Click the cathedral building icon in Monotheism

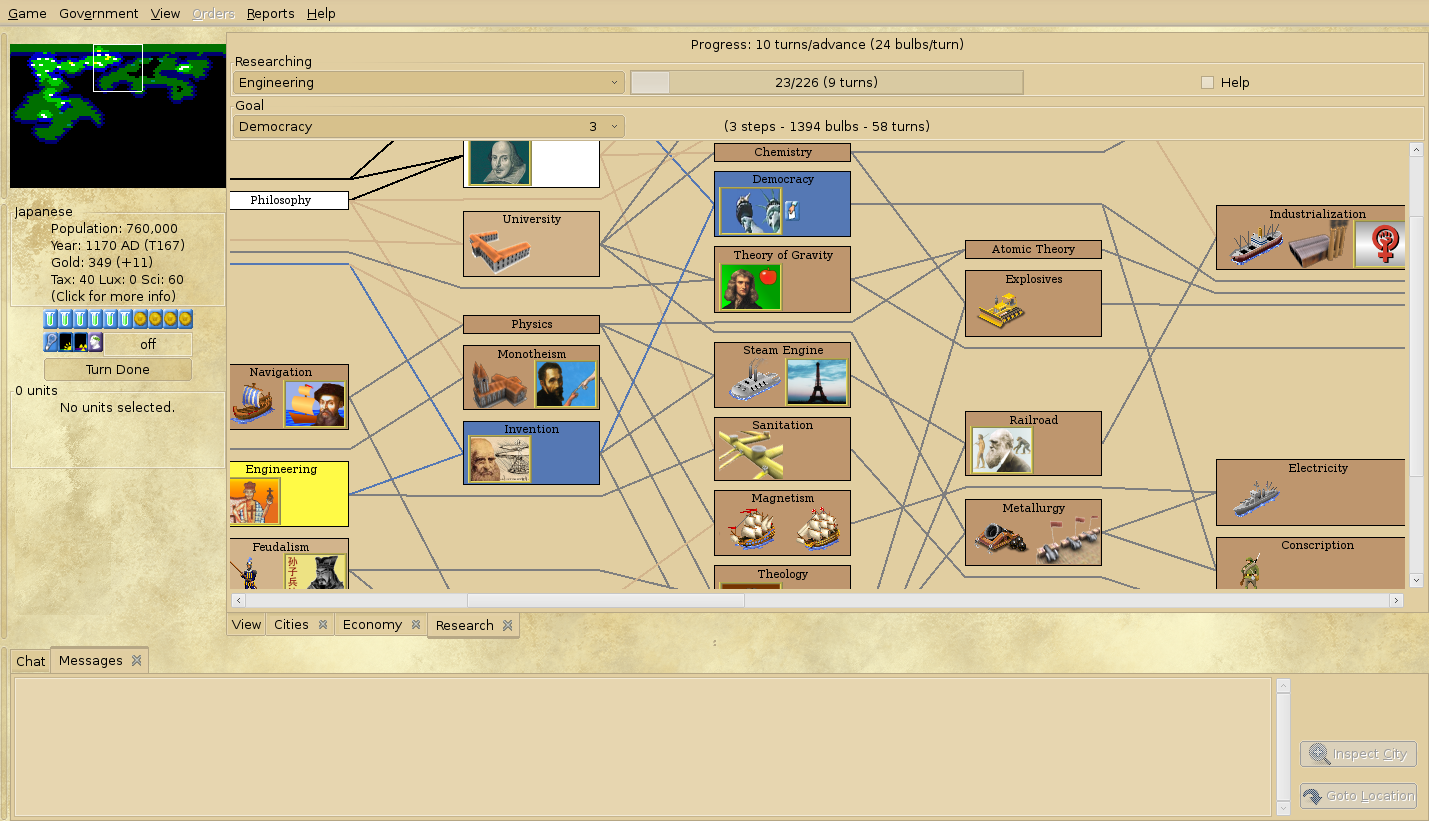(499, 385)
